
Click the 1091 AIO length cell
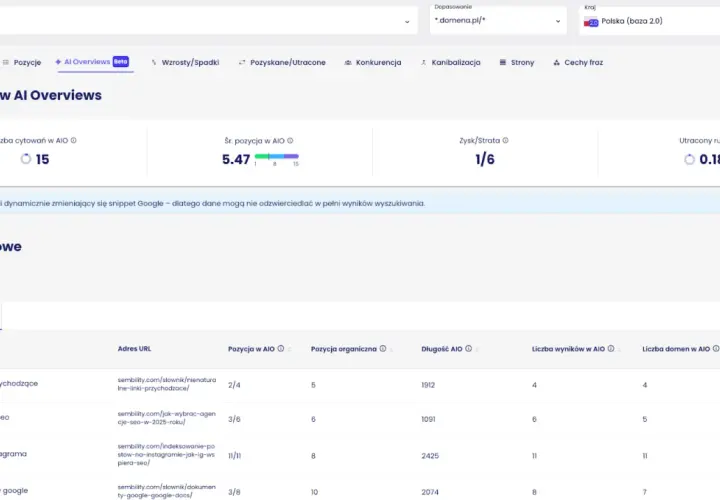click(x=428, y=419)
